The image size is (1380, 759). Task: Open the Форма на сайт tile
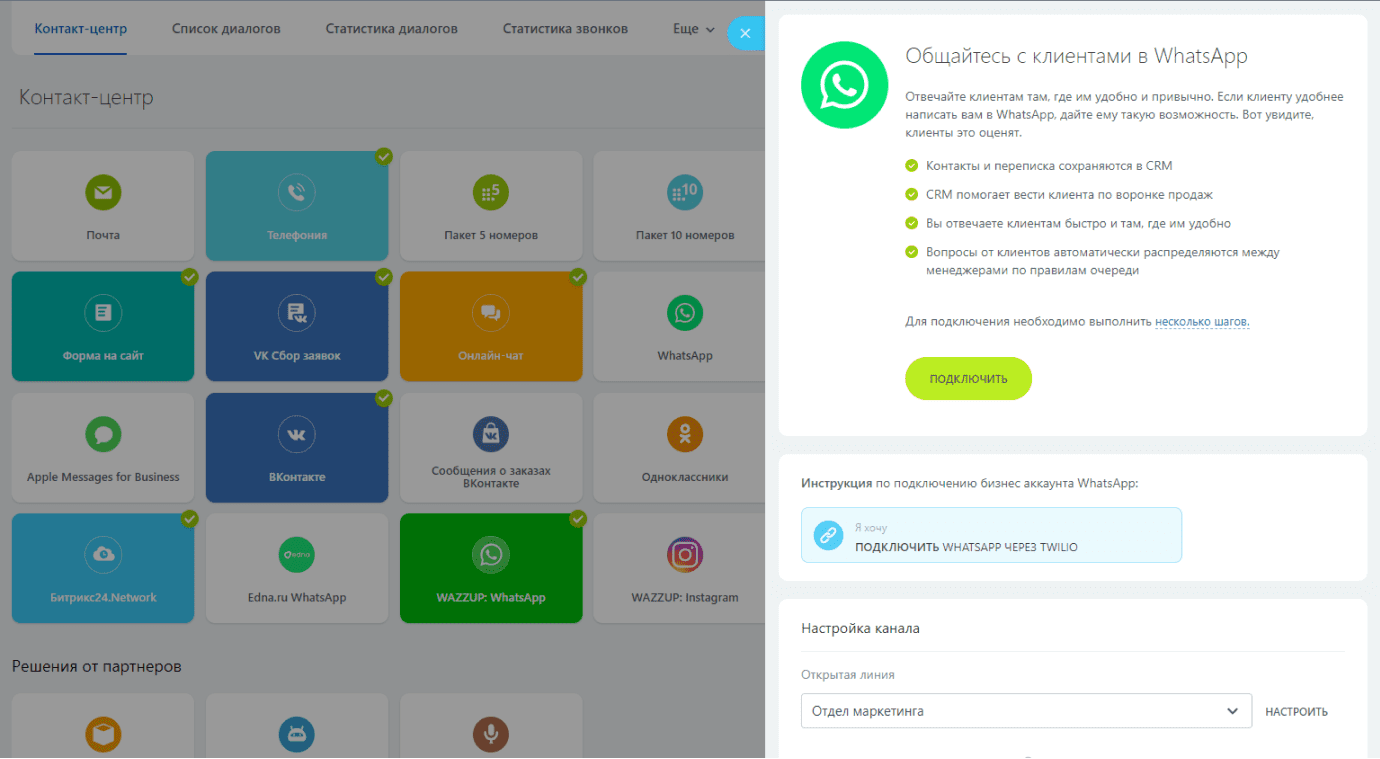click(x=103, y=327)
